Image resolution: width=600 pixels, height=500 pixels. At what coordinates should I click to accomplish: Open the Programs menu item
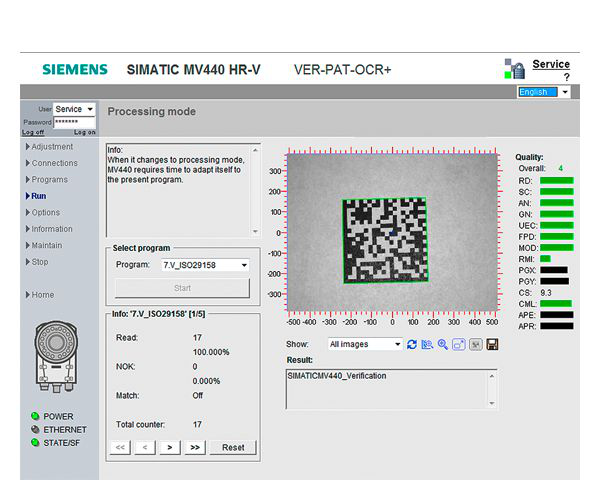coord(47,179)
